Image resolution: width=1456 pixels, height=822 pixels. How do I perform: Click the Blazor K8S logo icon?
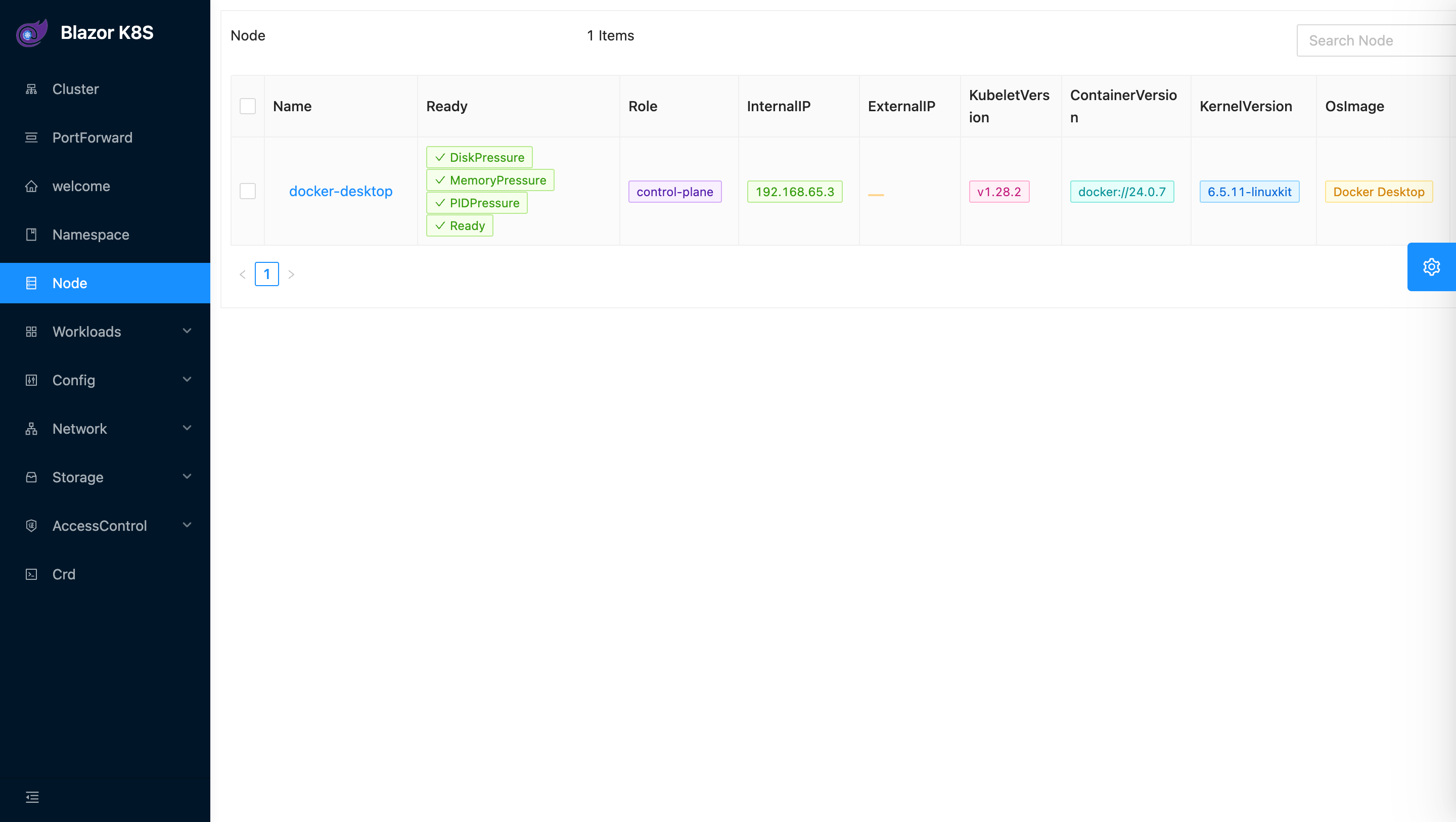click(32, 33)
